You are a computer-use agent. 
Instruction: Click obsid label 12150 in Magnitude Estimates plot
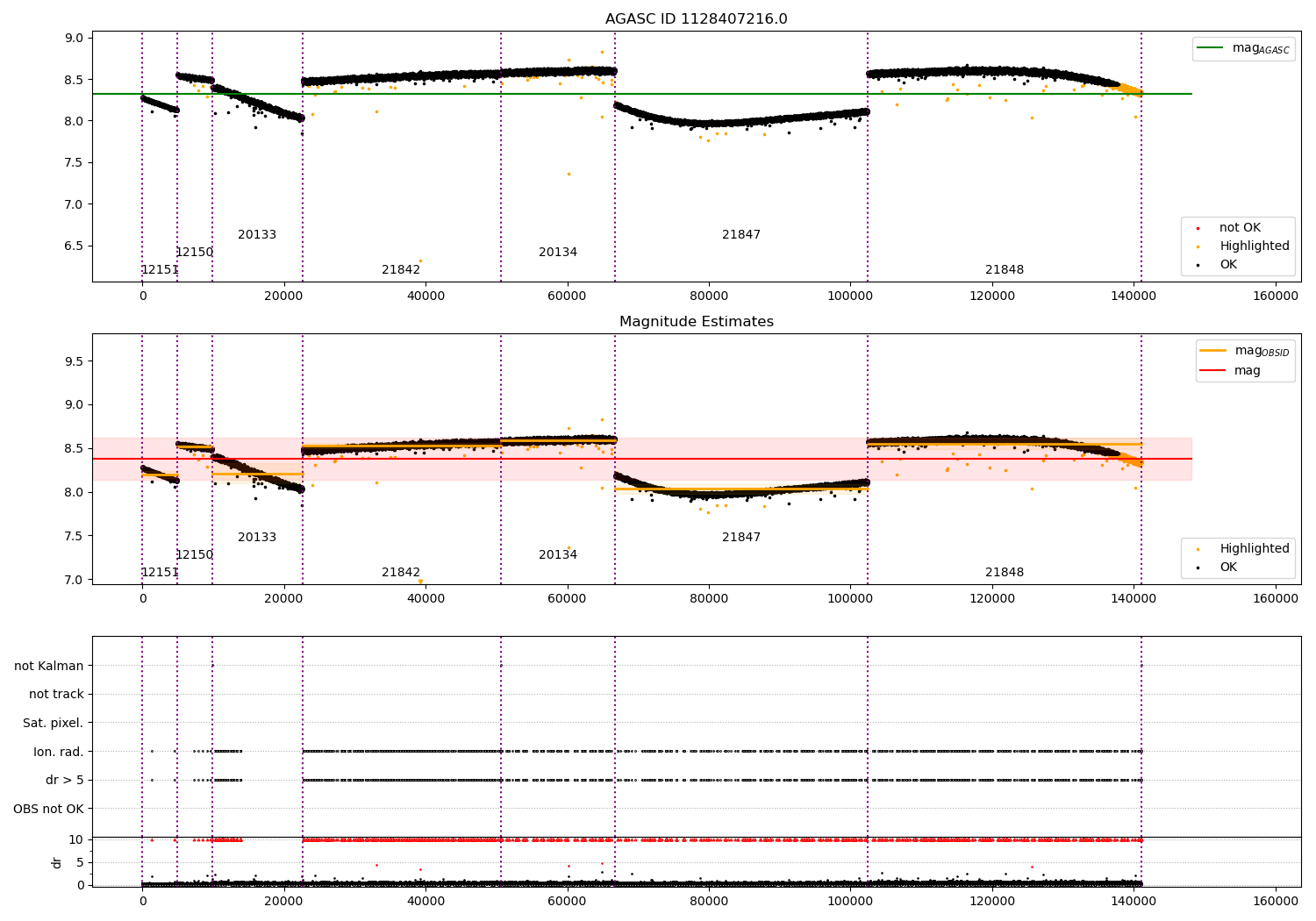194,555
